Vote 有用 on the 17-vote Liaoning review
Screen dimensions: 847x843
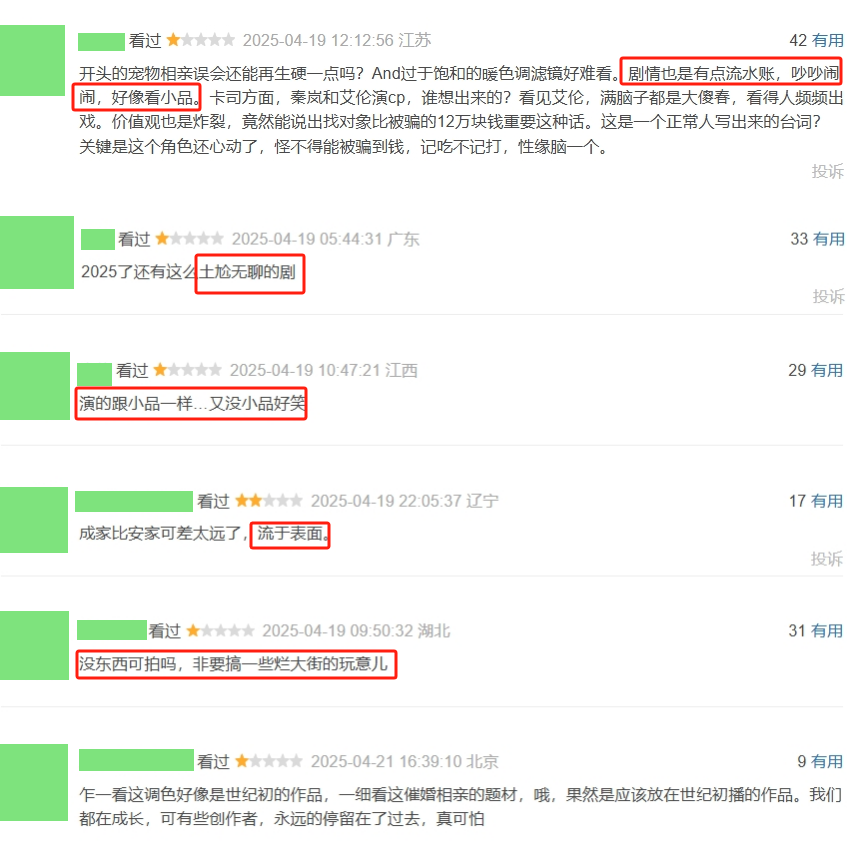[827, 501]
